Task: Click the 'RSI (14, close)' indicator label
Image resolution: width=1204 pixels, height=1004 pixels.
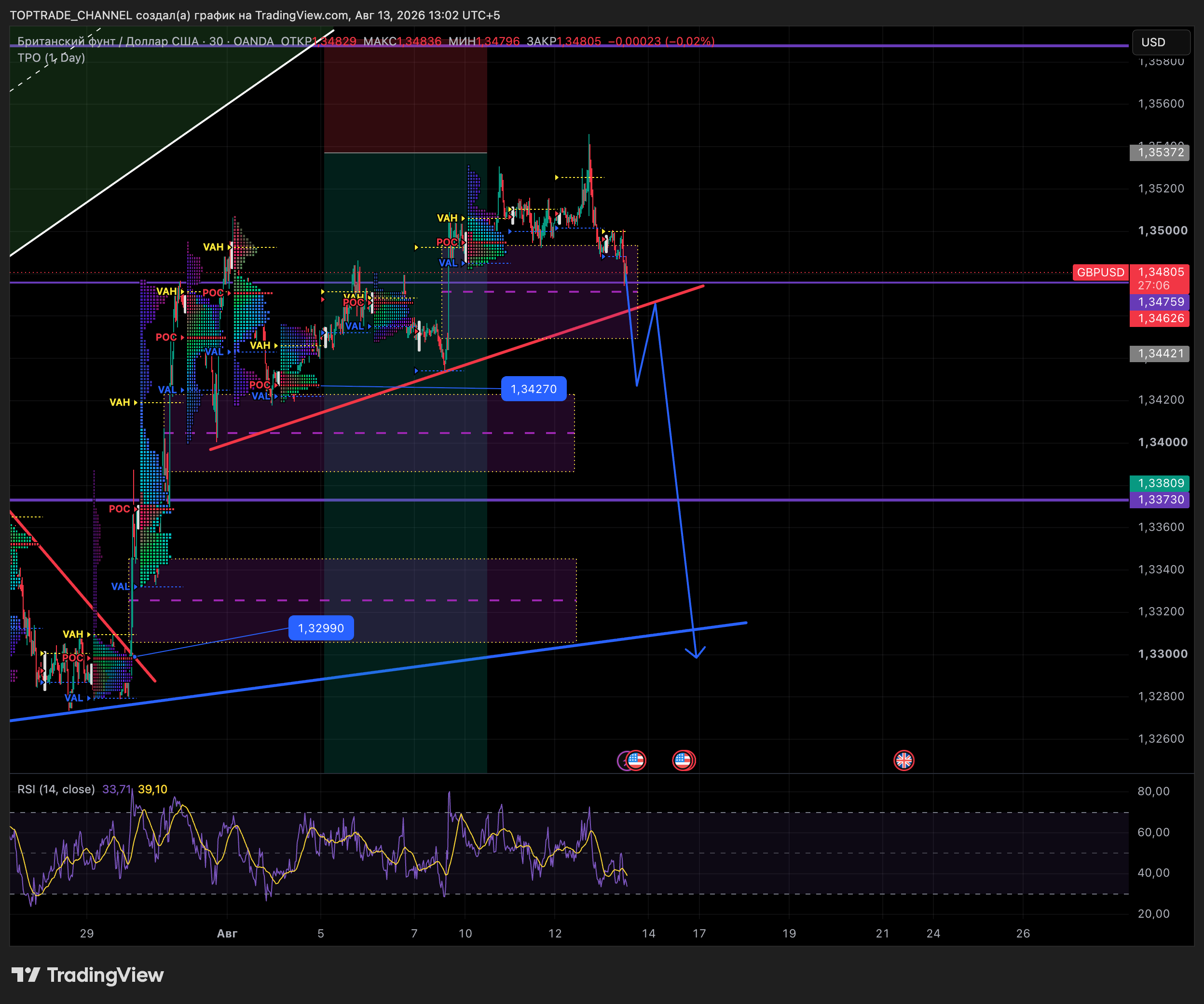Action: [x=55, y=789]
